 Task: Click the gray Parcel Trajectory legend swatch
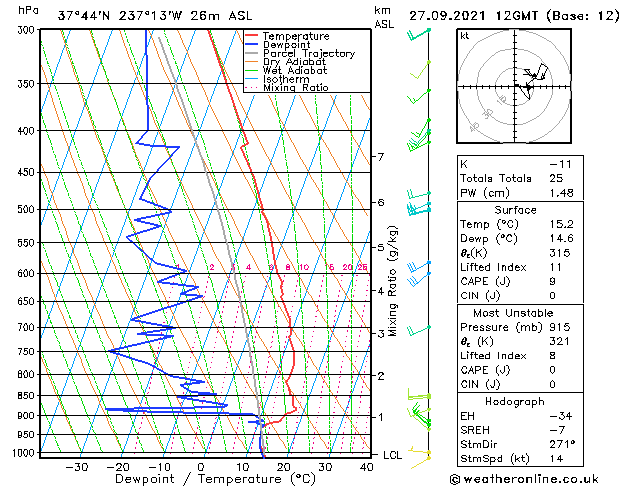tap(252, 53)
